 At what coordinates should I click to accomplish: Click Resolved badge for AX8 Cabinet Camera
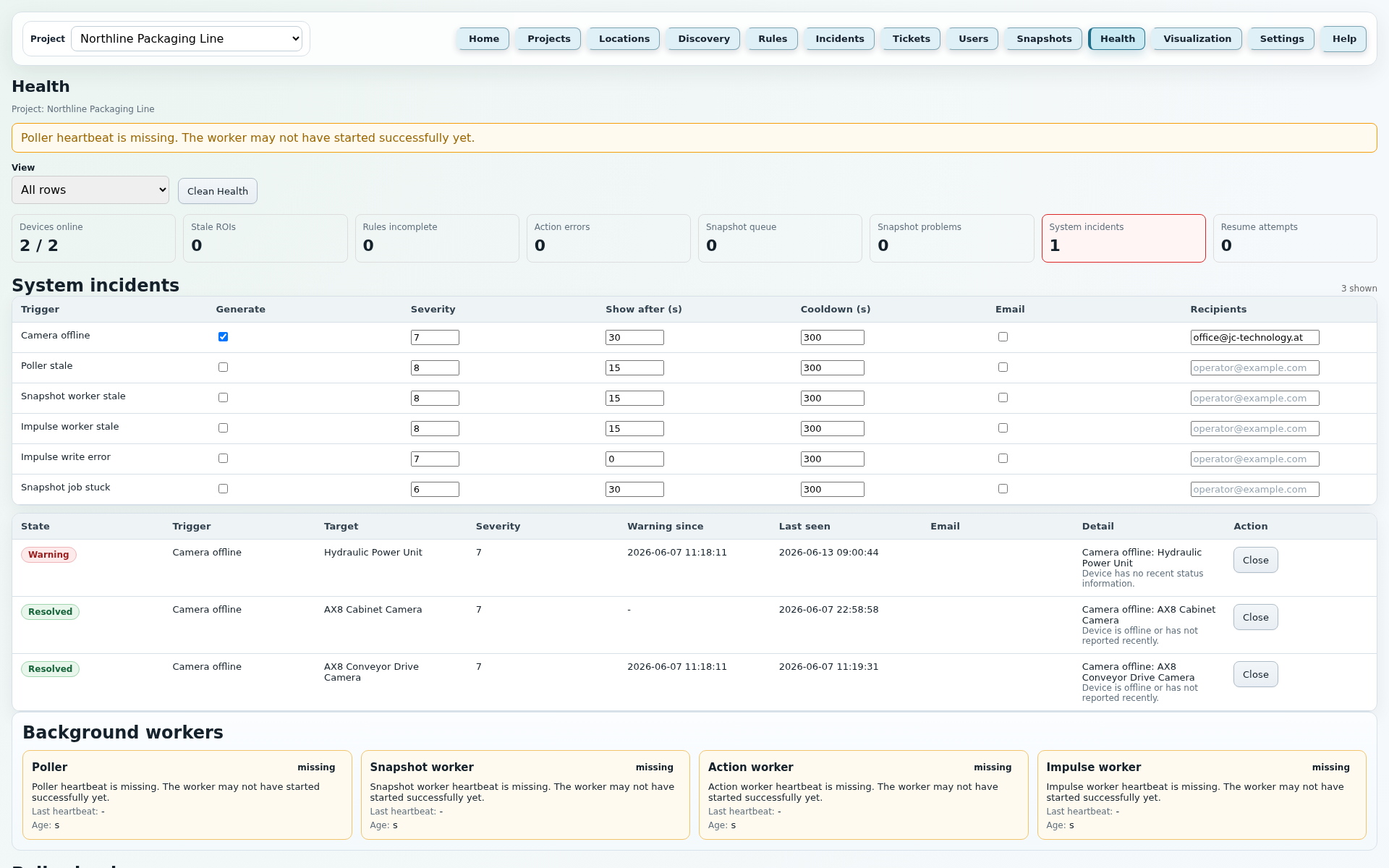[x=50, y=612]
